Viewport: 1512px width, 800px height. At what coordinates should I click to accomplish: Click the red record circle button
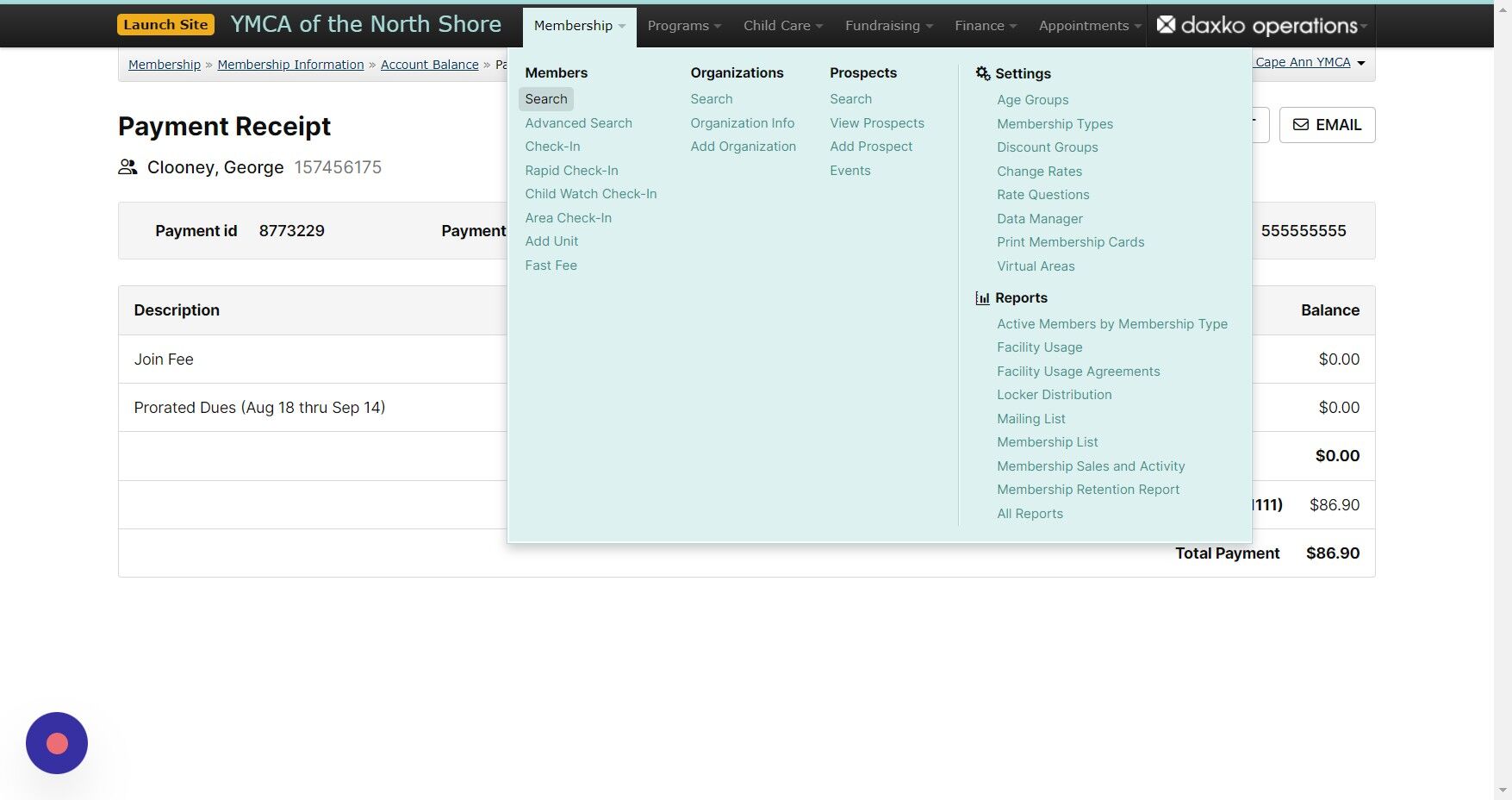(x=57, y=743)
